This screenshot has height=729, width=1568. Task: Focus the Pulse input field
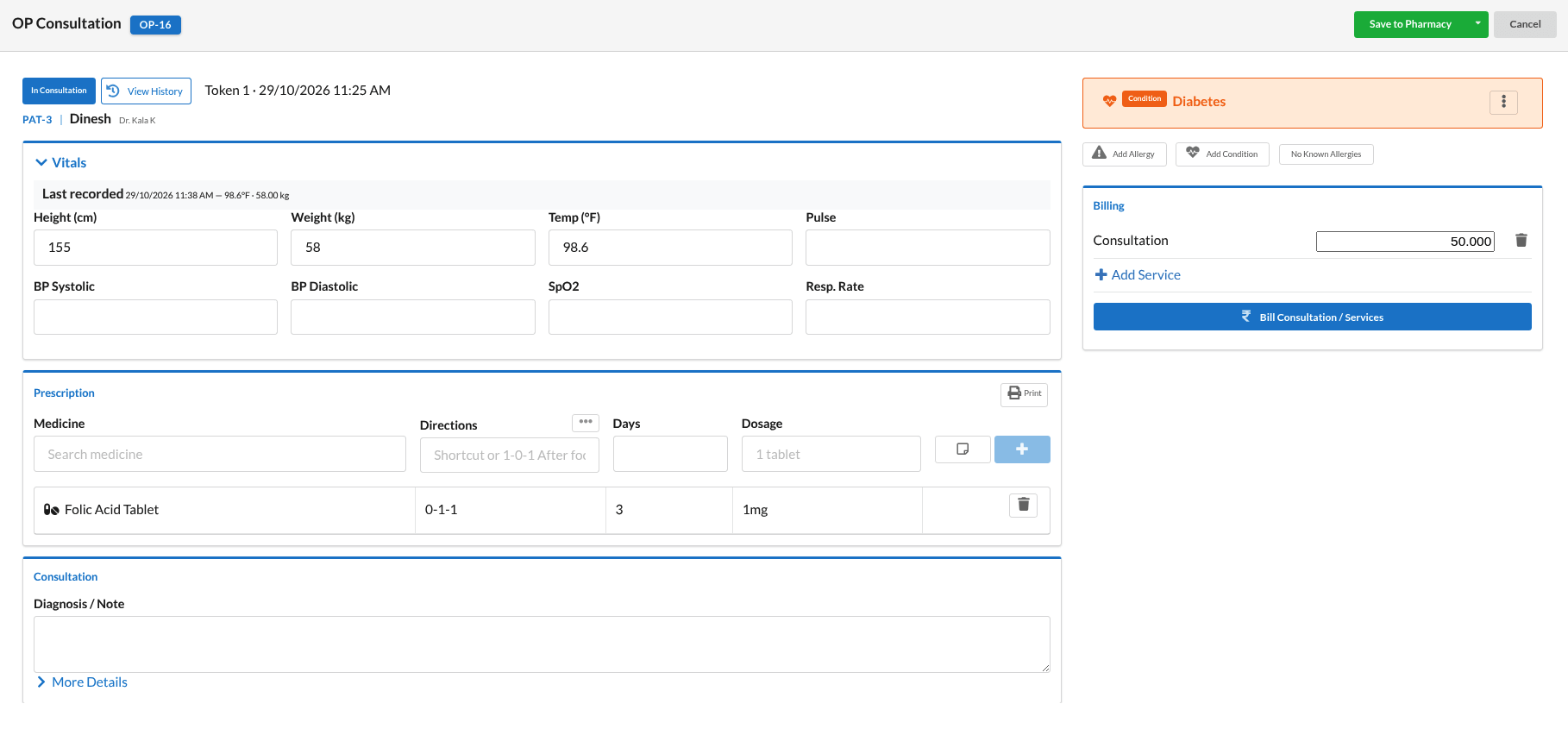(928, 248)
